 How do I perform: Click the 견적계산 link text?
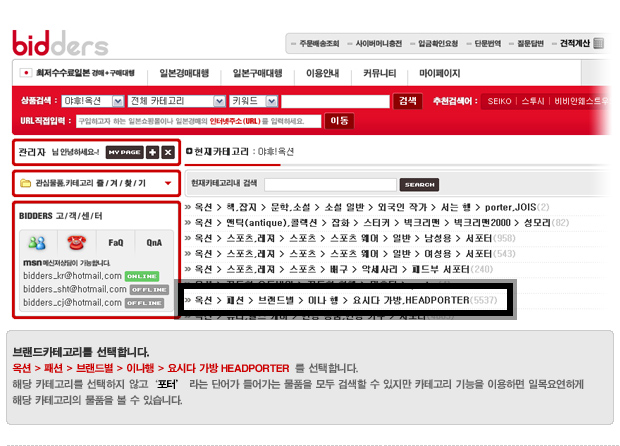[575, 43]
